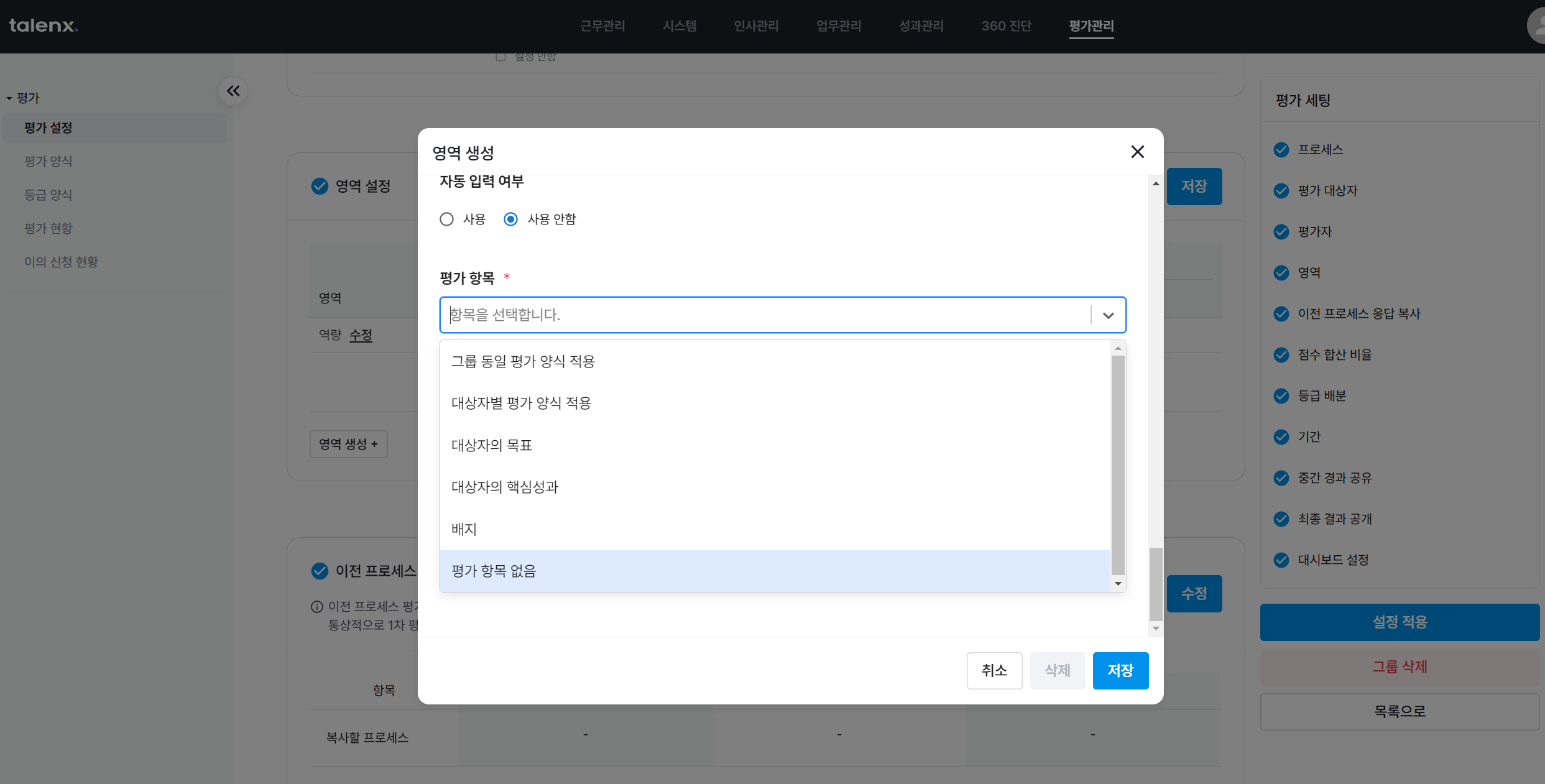Click blue 저장 button in dialog
The width and height of the screenshot is (1545, 784).
point(1120,670)
